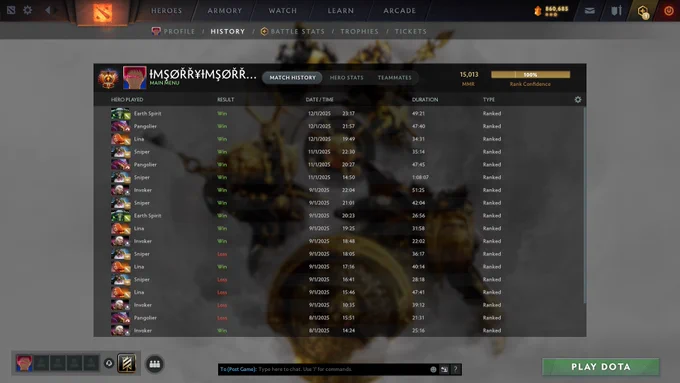Click the 15,013 MMR value
Viewport: 680px width, 383px height.
tap(469, 75)
